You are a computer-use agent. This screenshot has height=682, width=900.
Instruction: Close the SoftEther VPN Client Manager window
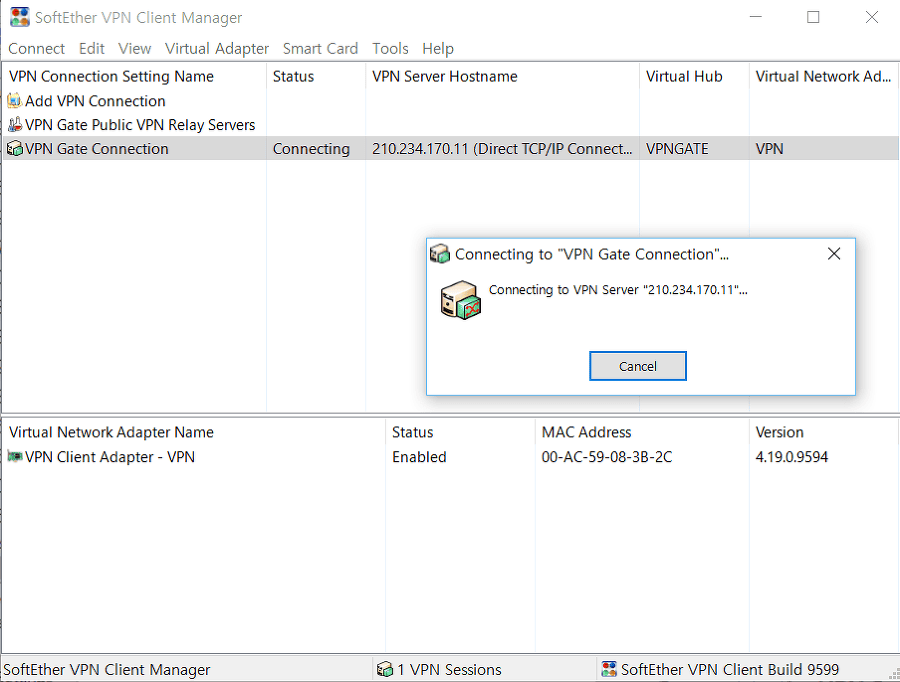point(871,17)
